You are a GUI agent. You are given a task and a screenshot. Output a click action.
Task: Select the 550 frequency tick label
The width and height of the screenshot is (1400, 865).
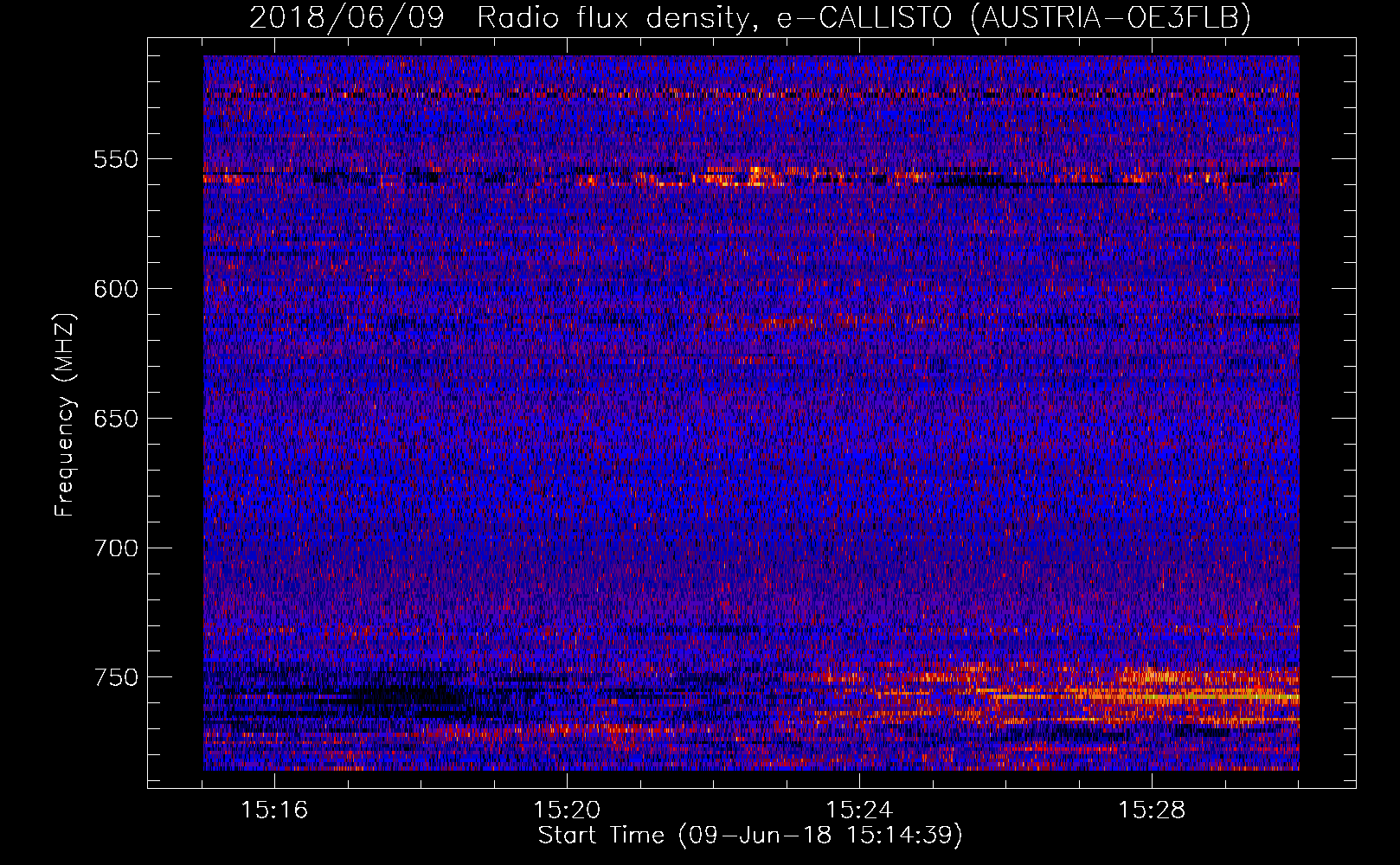[x=116, y=159]
